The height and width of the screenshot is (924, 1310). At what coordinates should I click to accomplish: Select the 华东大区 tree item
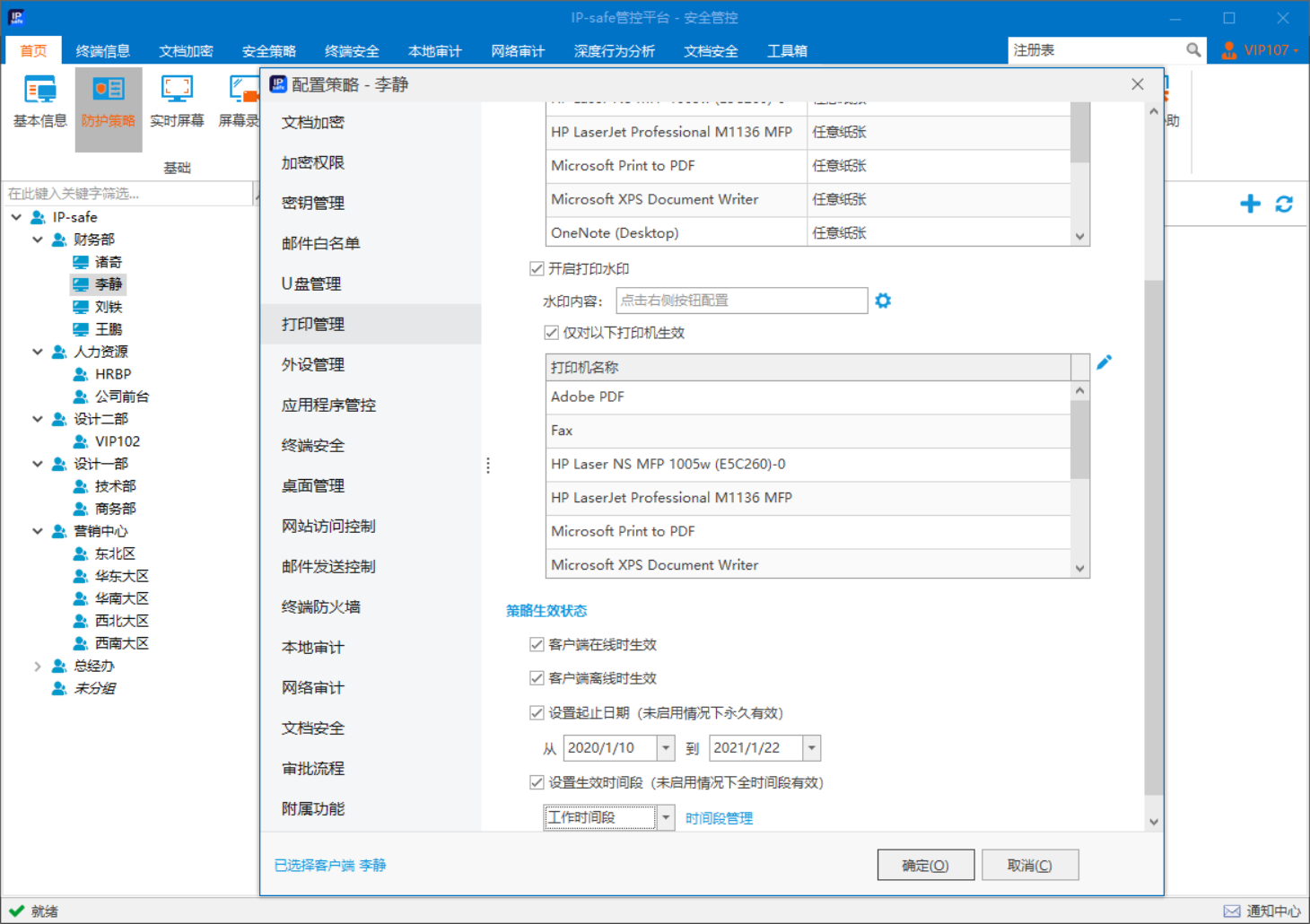121,576
